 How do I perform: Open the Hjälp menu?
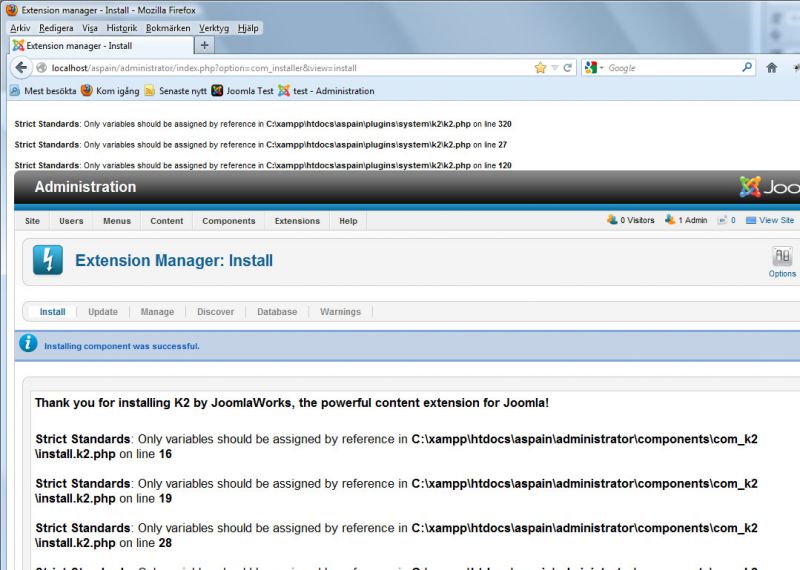248,28
